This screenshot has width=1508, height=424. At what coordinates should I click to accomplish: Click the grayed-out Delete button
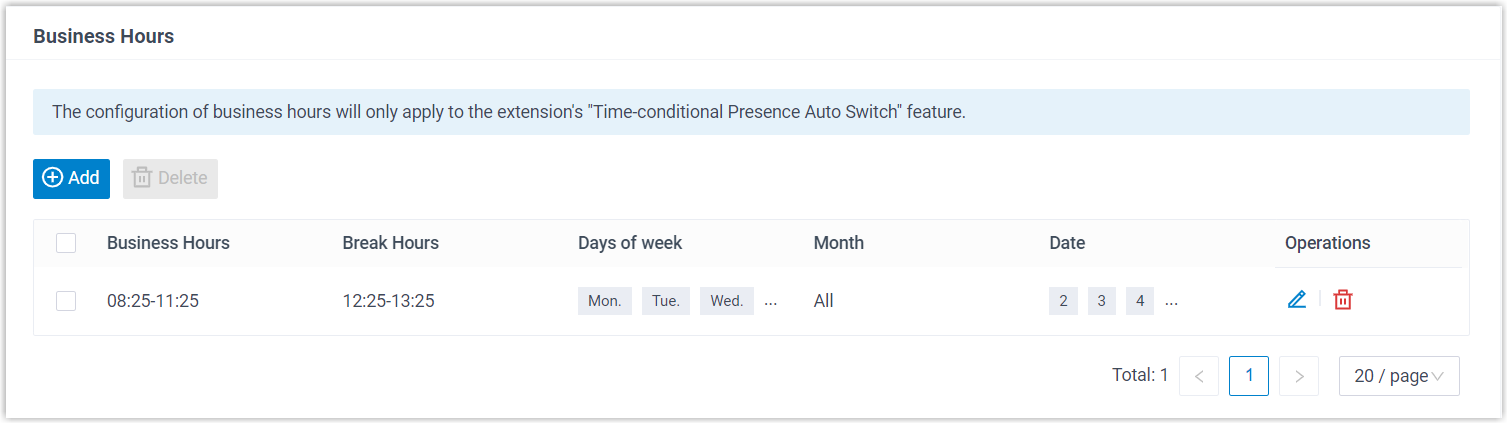pyautogui.click(x=170, y=178)
